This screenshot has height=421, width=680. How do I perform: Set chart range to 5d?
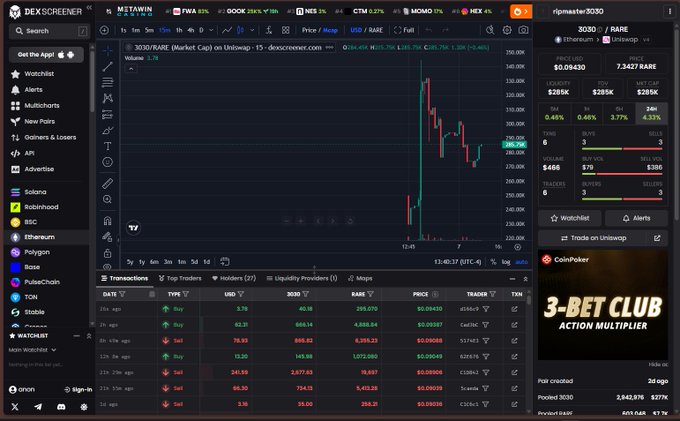pyautogui.click(x=194, y=262)
